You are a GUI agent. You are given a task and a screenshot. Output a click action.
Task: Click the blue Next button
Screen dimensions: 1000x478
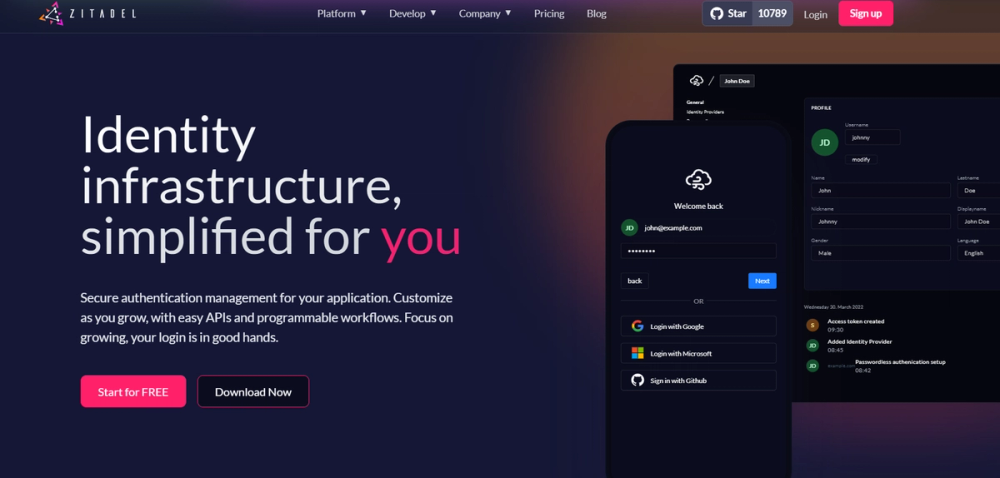click(x=762, y=281)
